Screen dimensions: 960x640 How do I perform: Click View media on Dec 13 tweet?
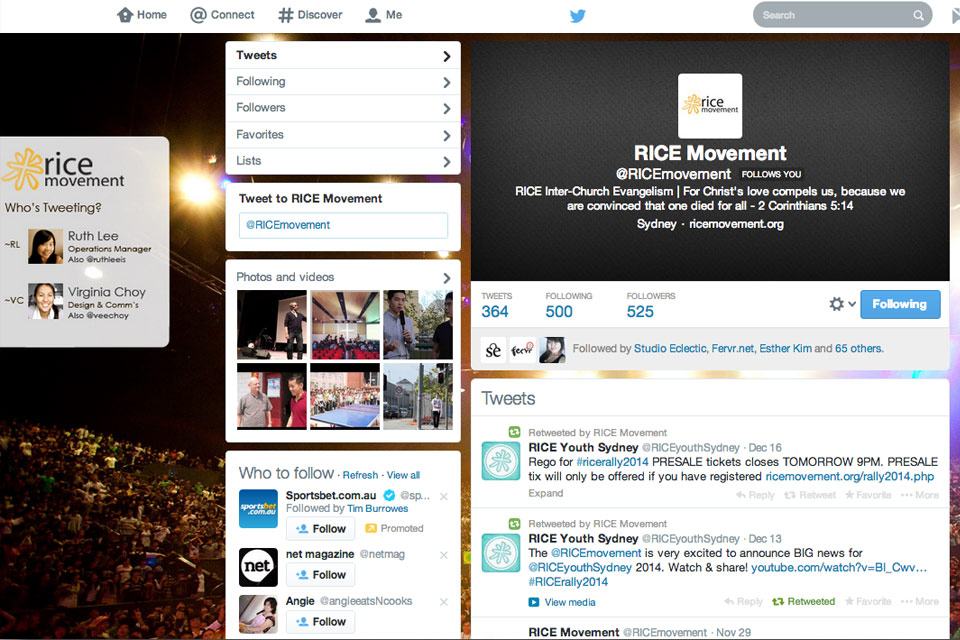coord(562,602)
